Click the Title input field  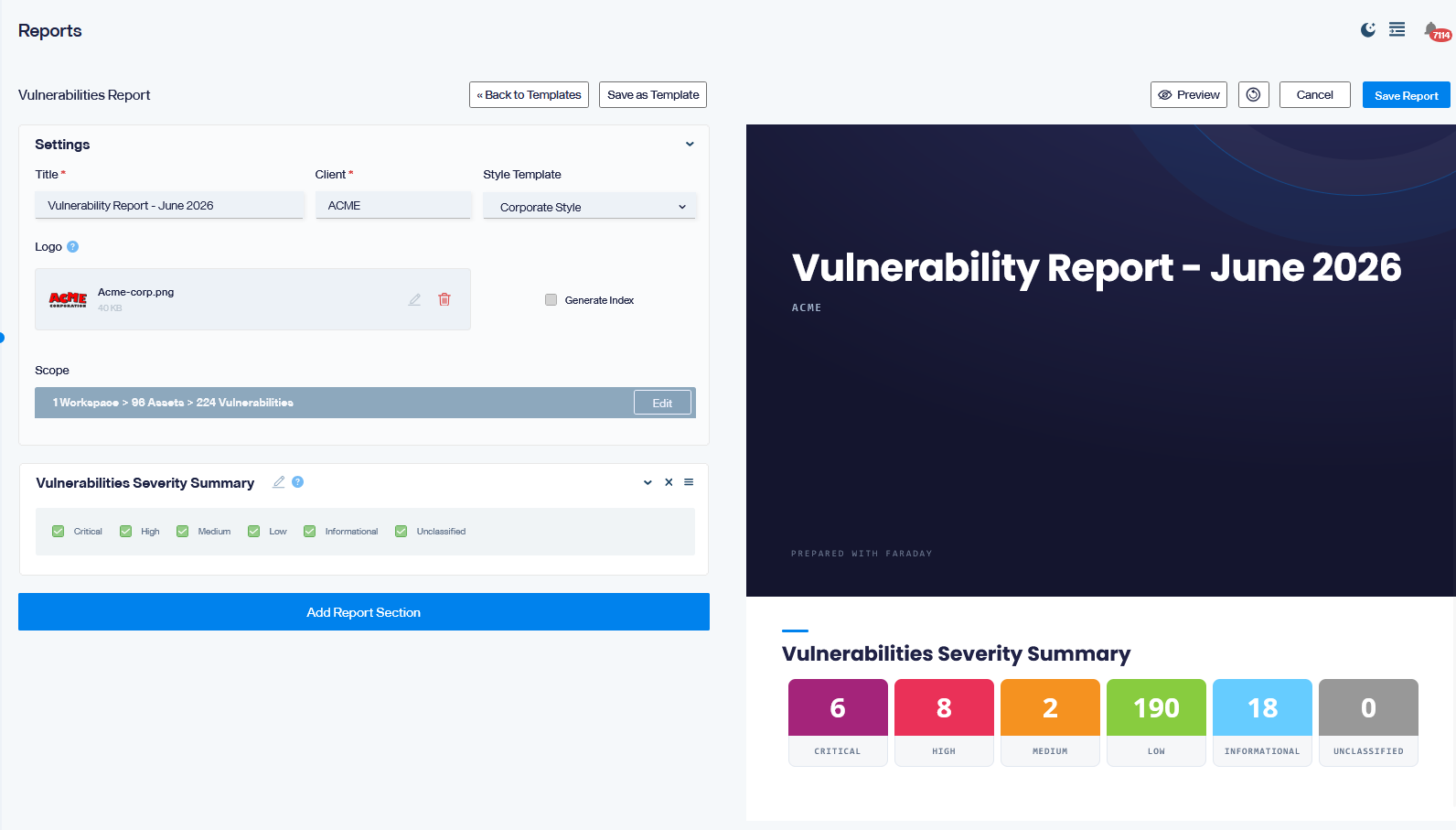click(169, 206)
